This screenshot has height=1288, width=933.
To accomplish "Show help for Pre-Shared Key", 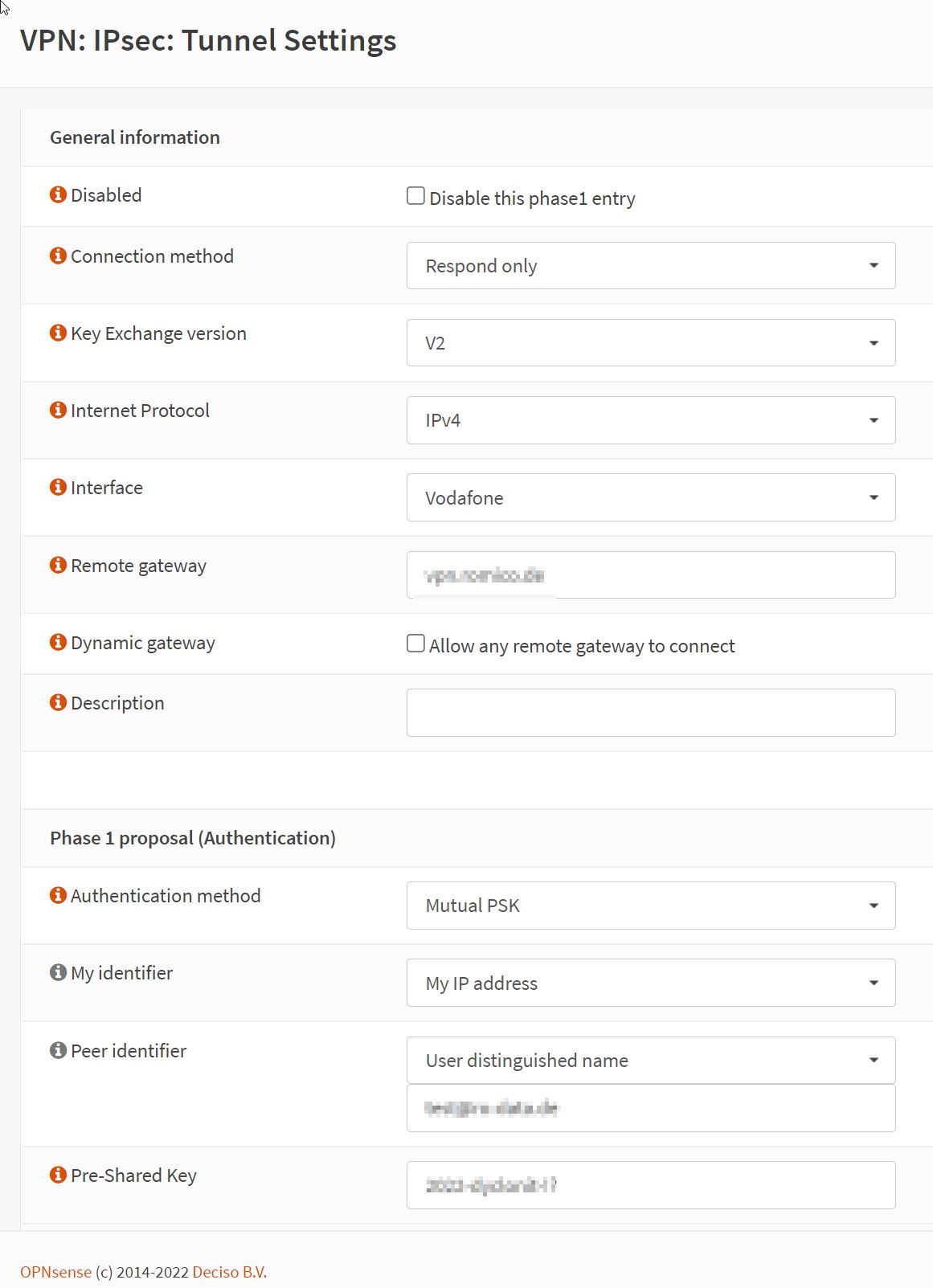I will point(58,1175).
